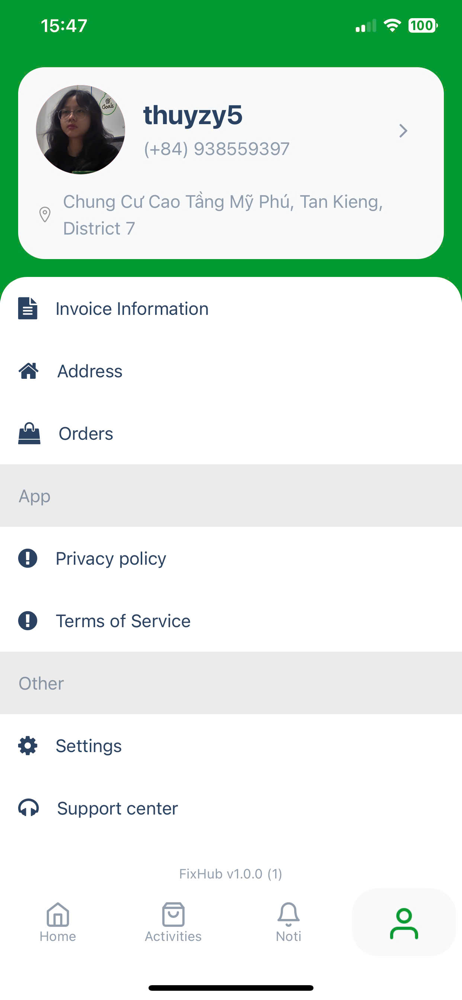Open the Support center option
Viewport: 462px width, 1000px height.
coord(231,809)
